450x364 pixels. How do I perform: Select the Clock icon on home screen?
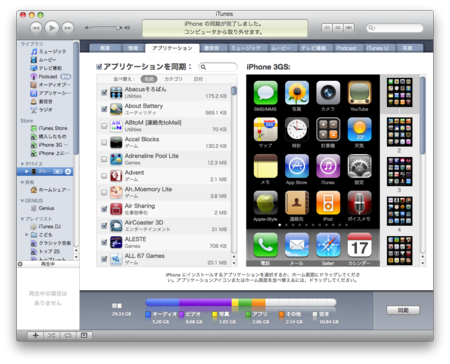coord(297,129)
